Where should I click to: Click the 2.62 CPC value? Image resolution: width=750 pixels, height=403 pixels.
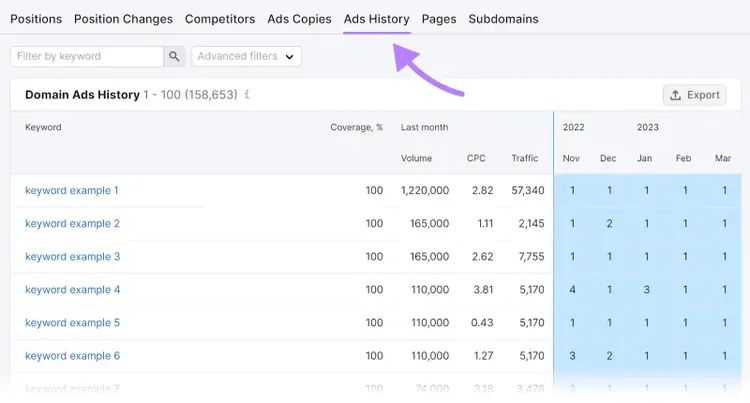[482, 256]
